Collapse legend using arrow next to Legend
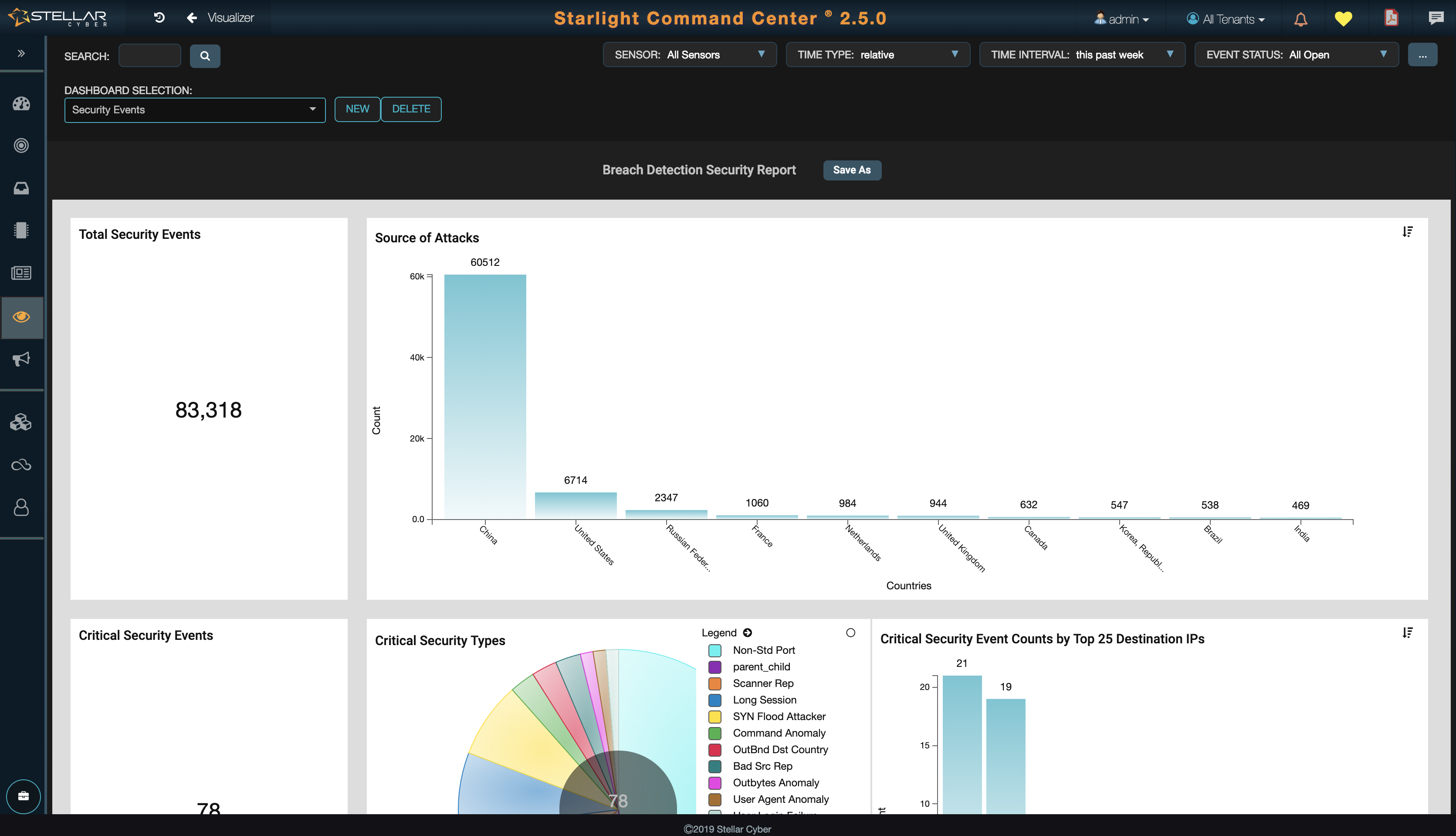 click(747, 633)
